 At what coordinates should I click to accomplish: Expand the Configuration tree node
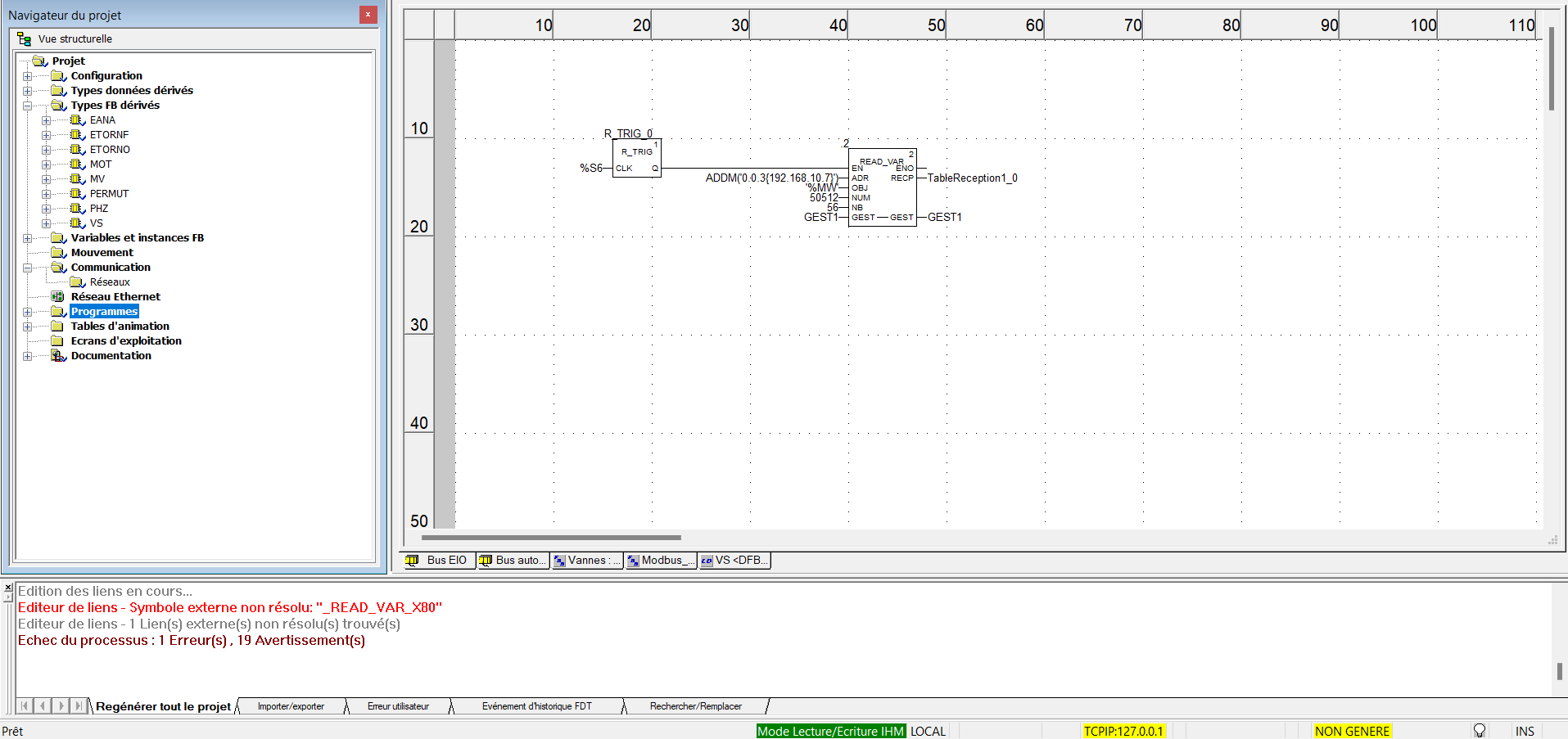[28, 76]
